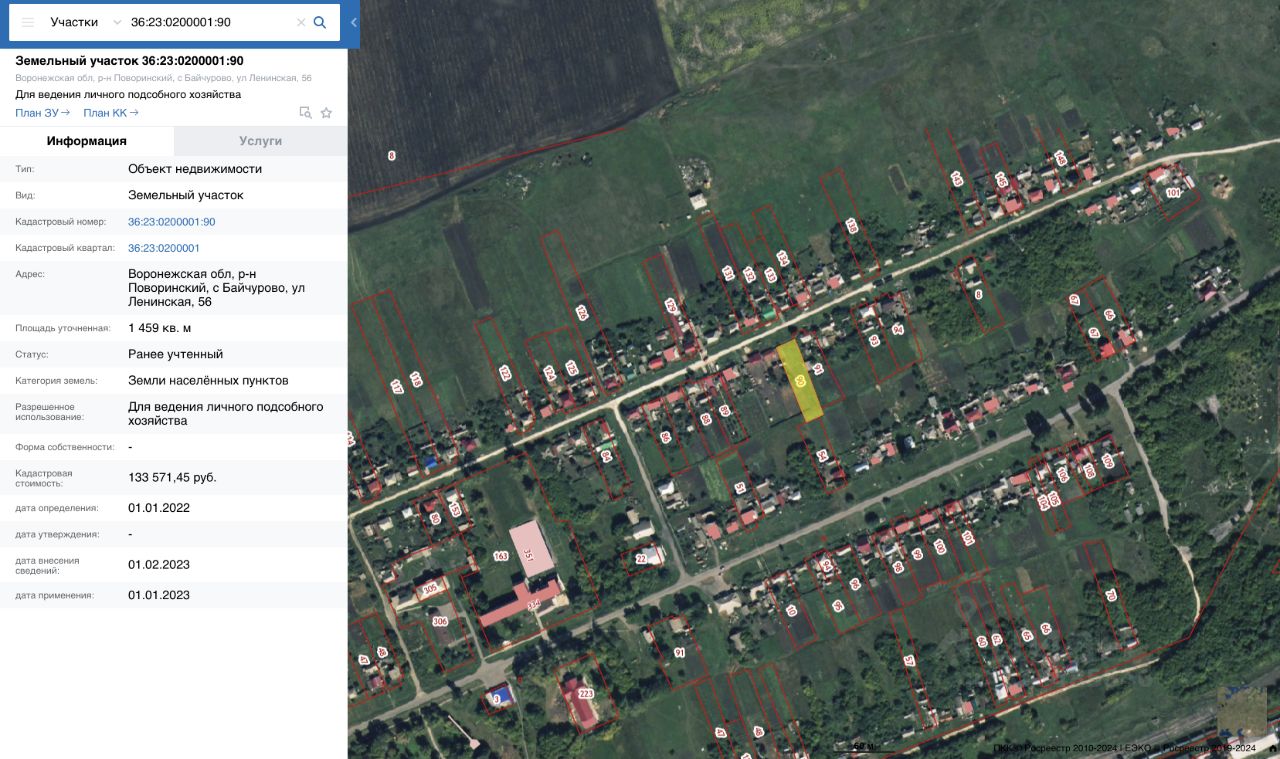Follow the cadastral number link 36:23:0200001:90
This screenshot has height=759, width=1280.
click(172, 222)
